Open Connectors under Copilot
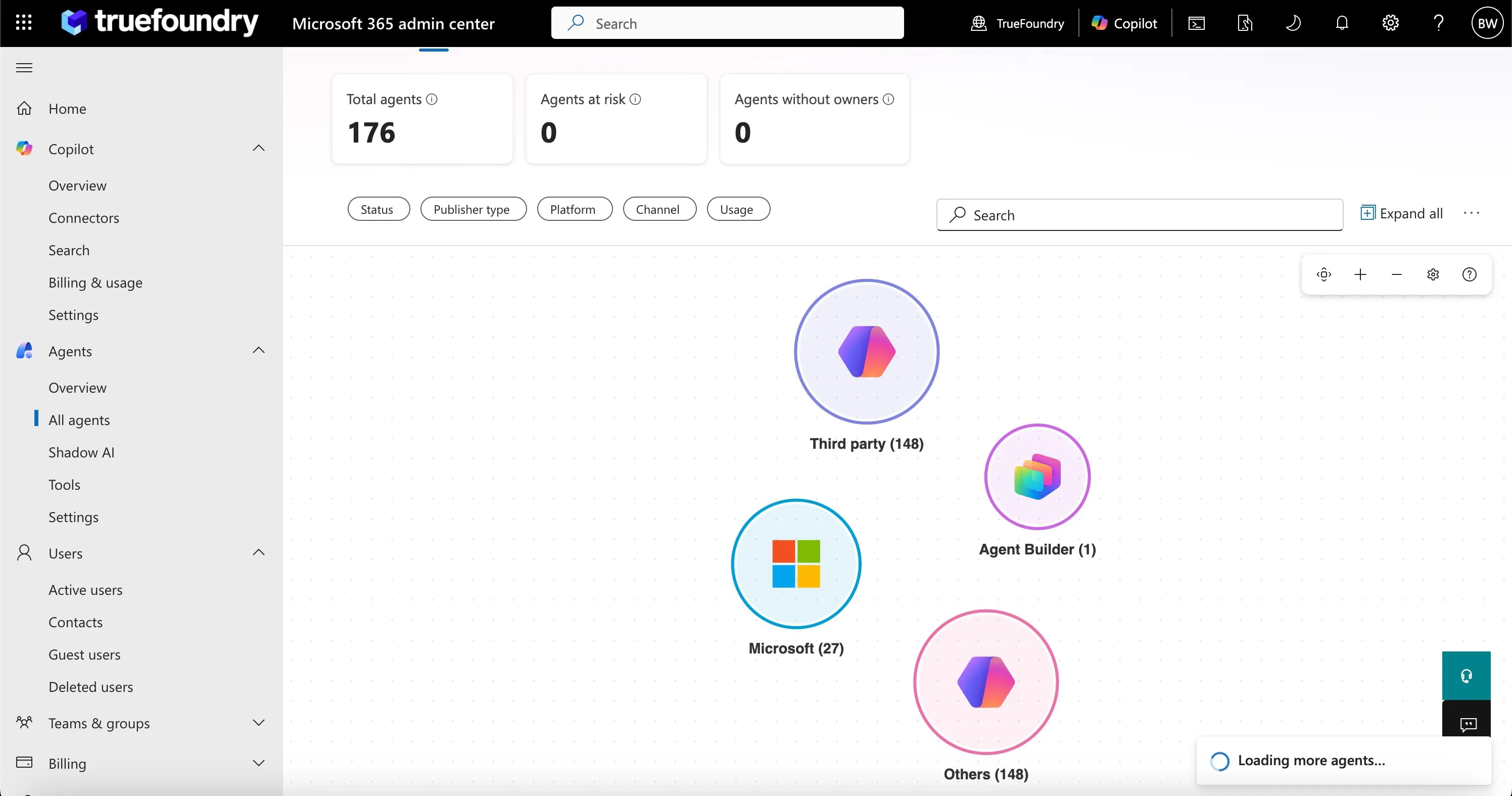The image size is (1512, 796). click(x=84, y=218)
